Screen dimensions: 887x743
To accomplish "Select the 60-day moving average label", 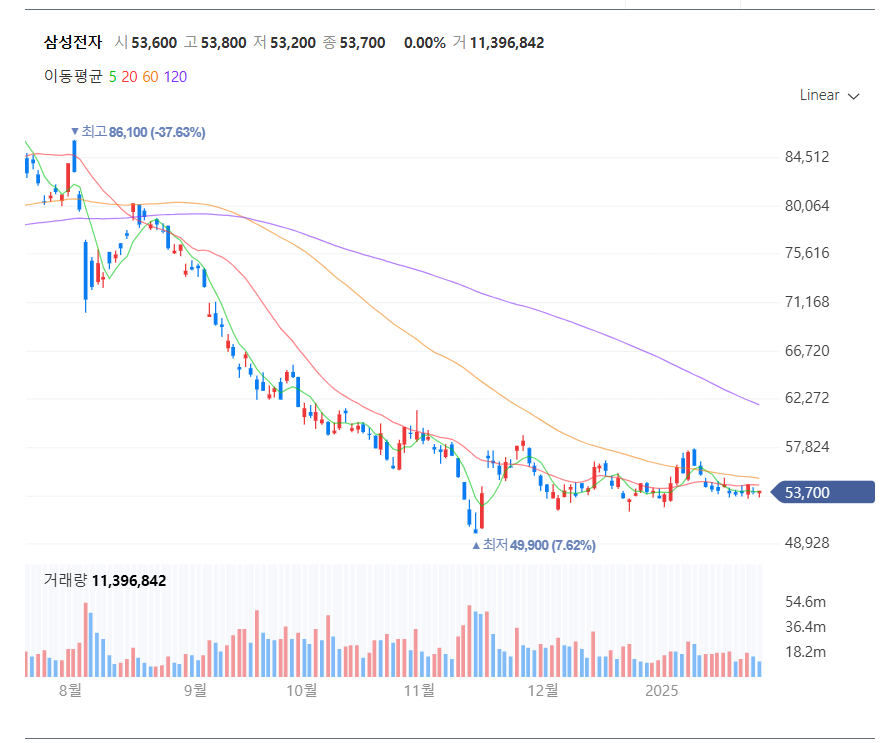I will click(x=150, y=77).
